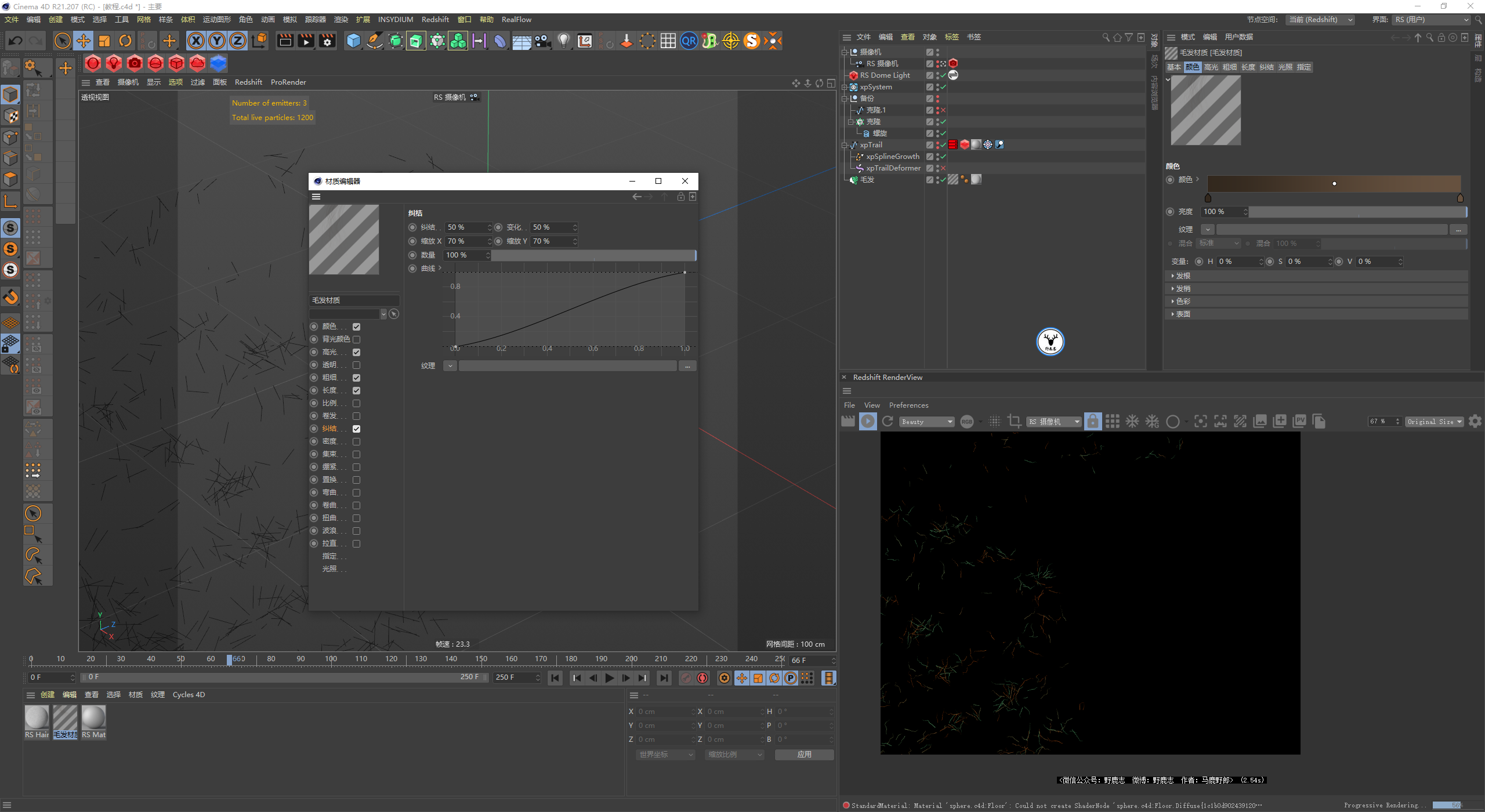The height and width of the screenshot is (812, 1485).
Task: Toggle the X-axis lock icon
Action: coord(196,41)
